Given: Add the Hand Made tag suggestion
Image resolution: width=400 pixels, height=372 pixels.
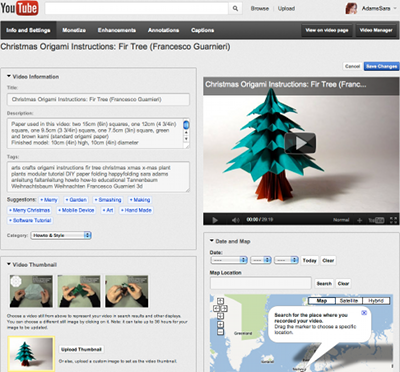Looking at the screenshot, I should click(x=136, y=210).
